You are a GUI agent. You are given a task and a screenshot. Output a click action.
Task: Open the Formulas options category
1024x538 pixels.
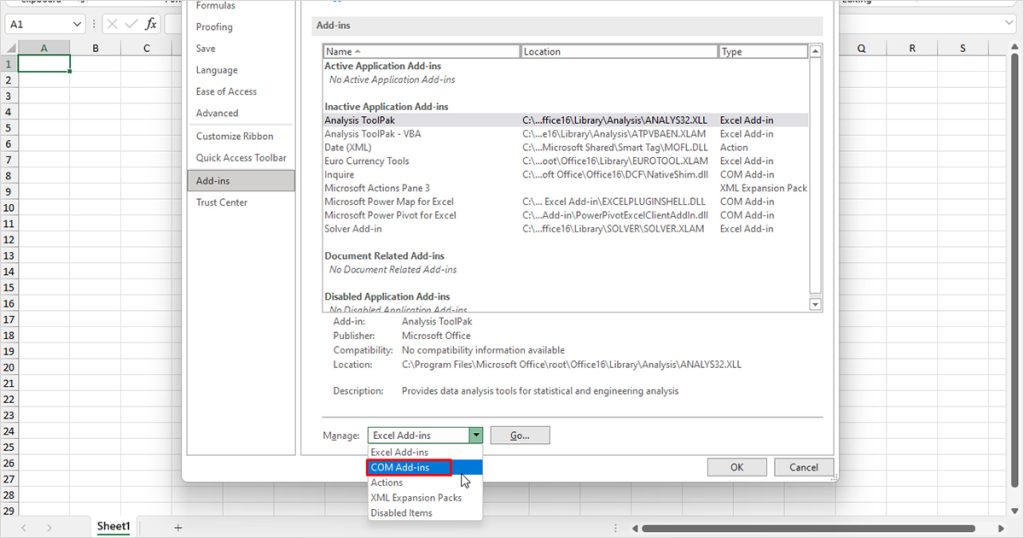point(241,6)
